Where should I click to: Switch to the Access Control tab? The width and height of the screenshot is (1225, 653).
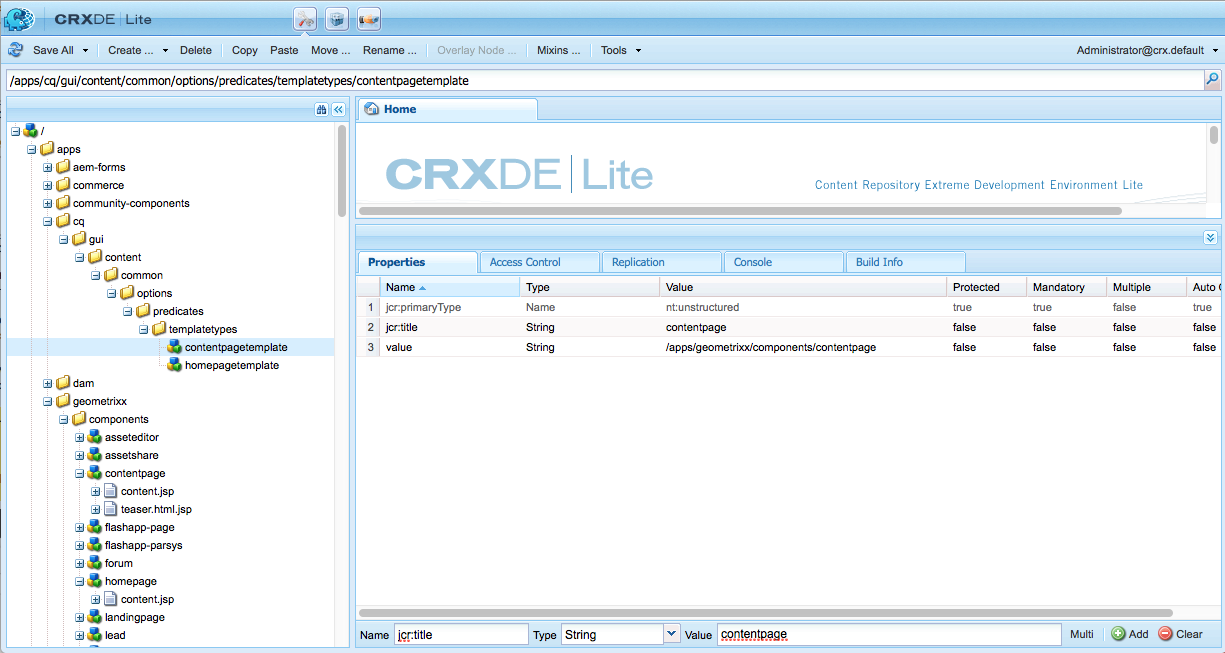[540, 262]
